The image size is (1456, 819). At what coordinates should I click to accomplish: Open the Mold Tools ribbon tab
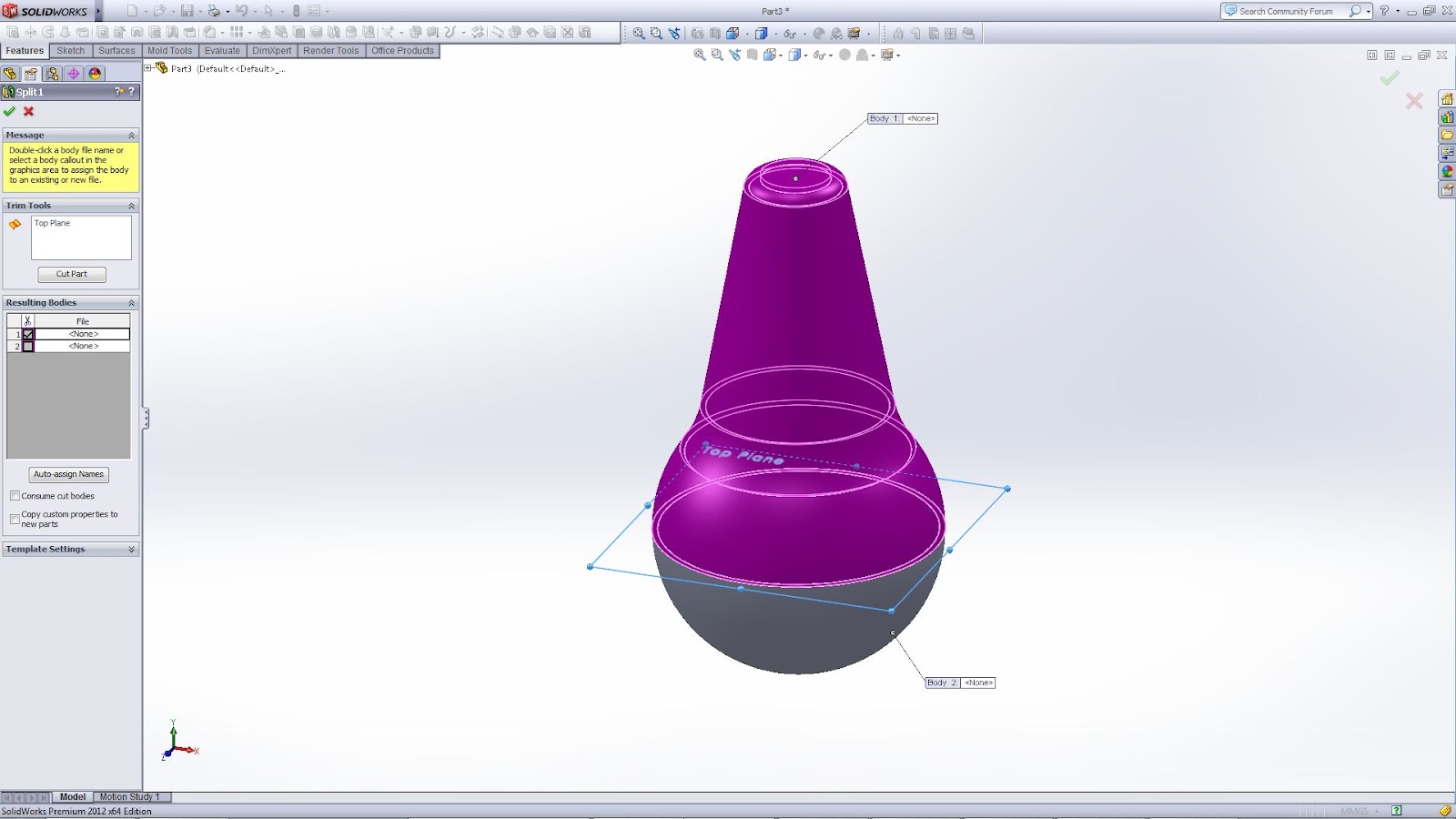169,50
